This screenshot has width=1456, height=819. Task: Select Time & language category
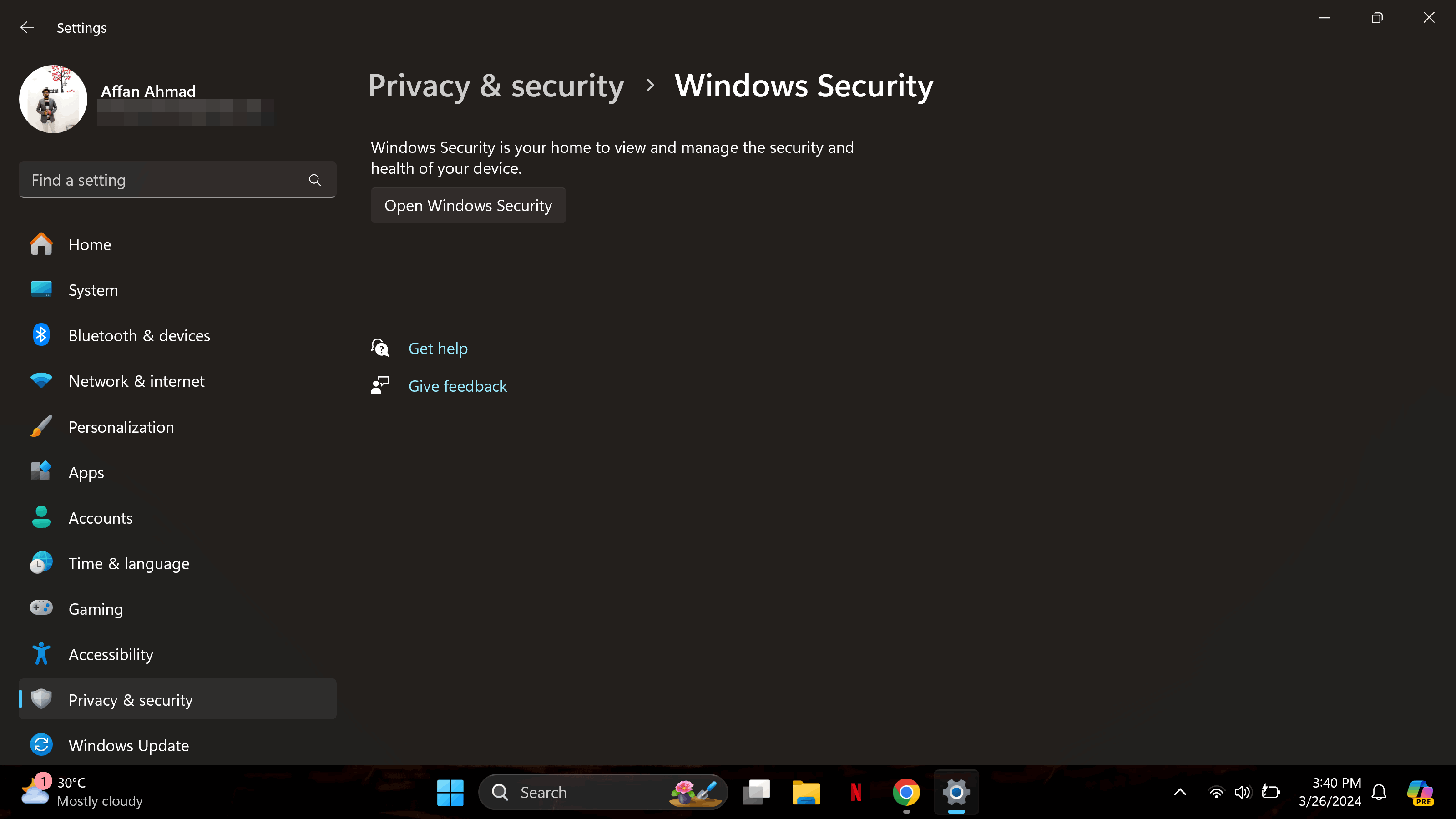pyautogui.click(x=129, y=564)
